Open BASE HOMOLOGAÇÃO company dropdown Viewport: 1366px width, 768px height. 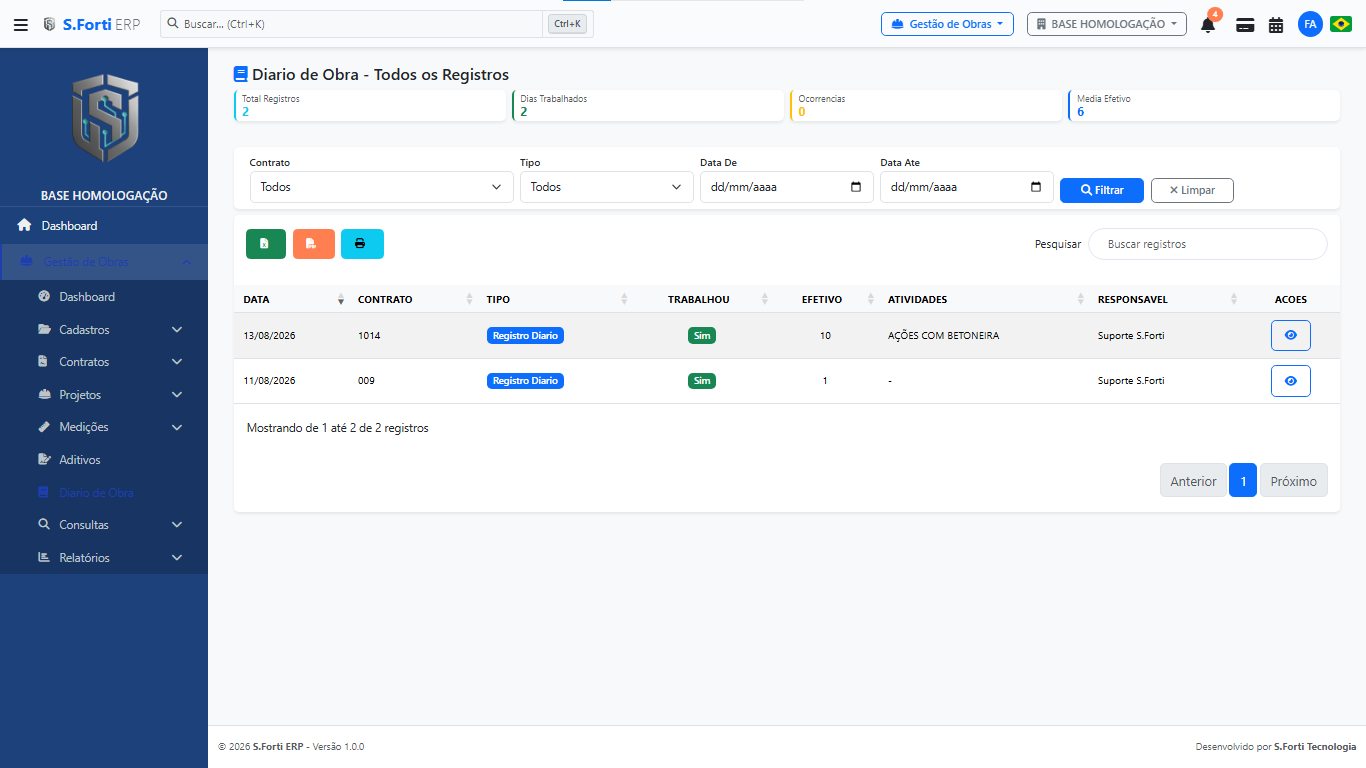(x=1106, y=24)
